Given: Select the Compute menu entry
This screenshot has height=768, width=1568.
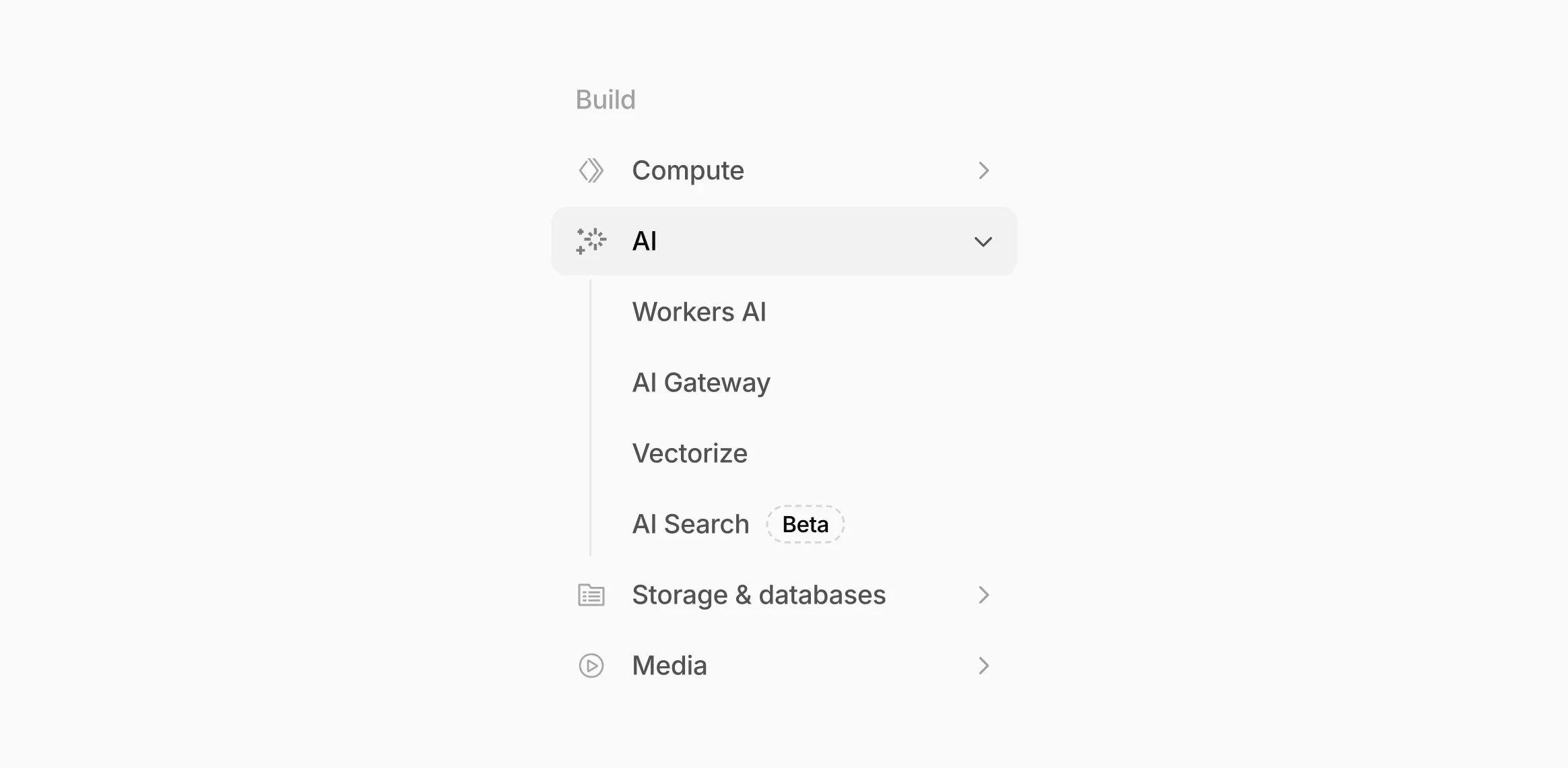Looking at the screenshot, I should click(x=688, y=170).
